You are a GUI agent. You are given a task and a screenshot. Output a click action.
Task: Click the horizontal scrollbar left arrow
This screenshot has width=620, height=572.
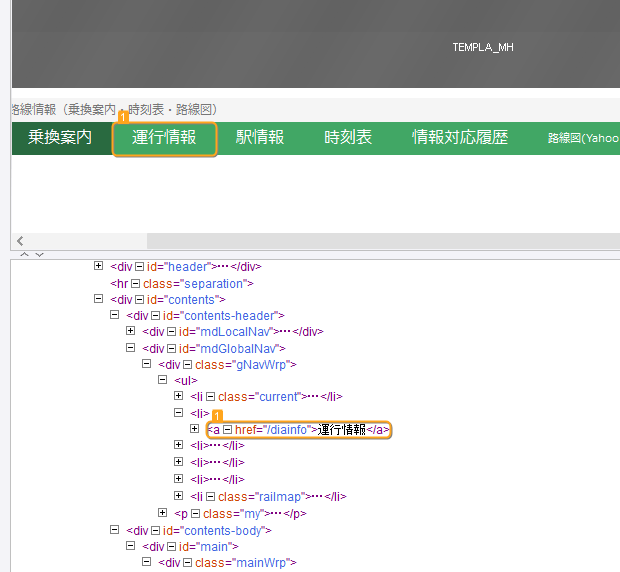pos(20,241)
